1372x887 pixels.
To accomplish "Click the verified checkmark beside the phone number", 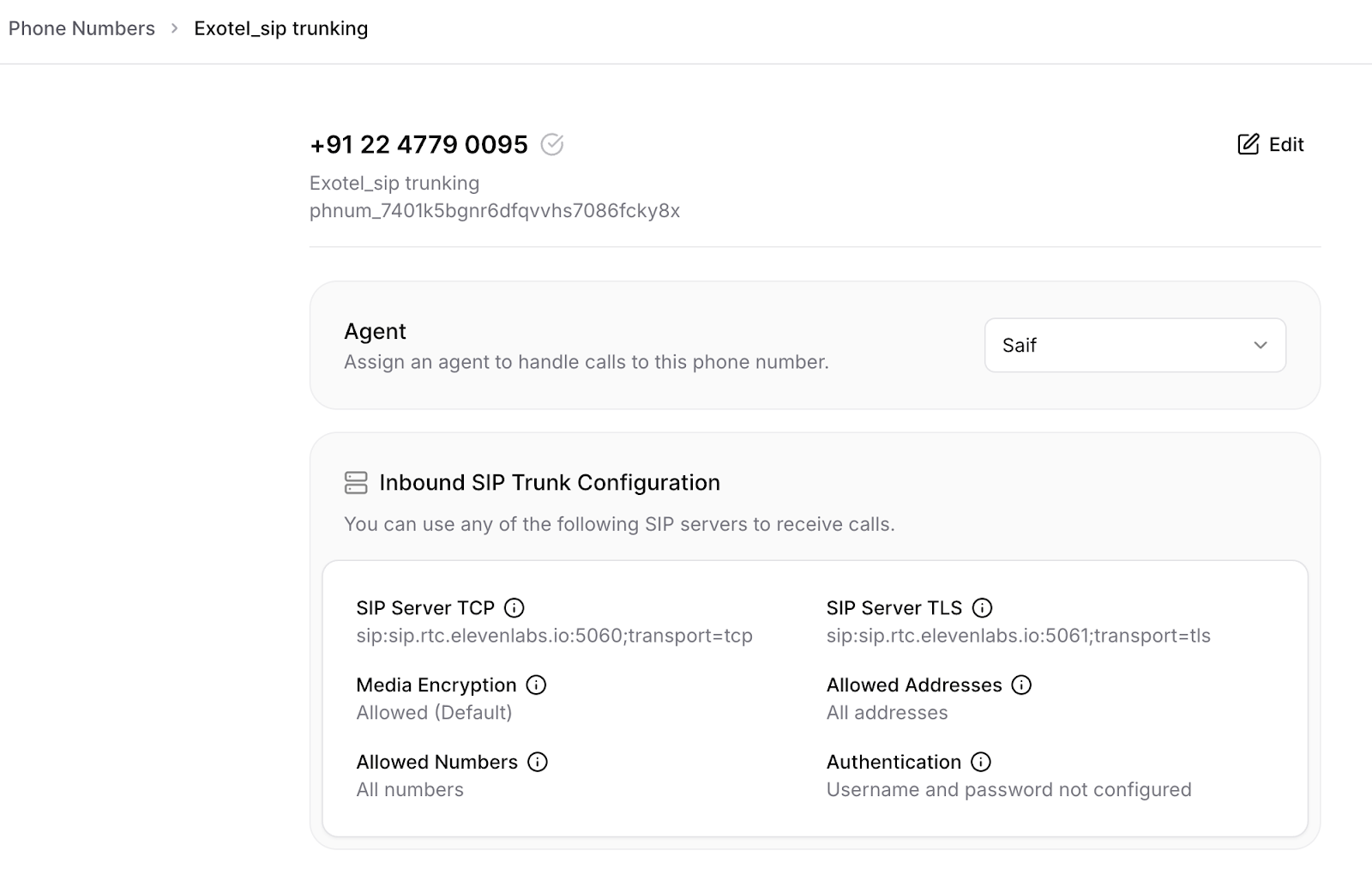I will 552,144.
